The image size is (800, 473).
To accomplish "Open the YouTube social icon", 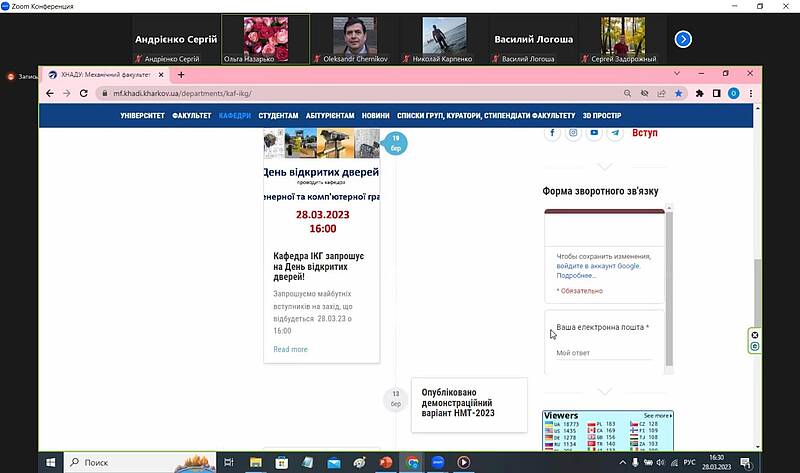I will pos(595,133).
